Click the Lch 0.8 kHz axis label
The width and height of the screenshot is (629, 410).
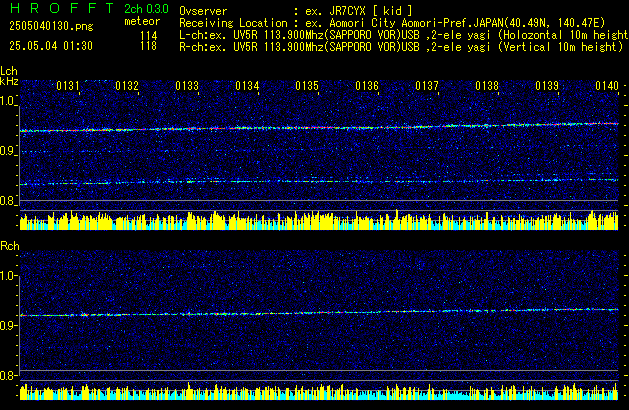coord(8,201)
